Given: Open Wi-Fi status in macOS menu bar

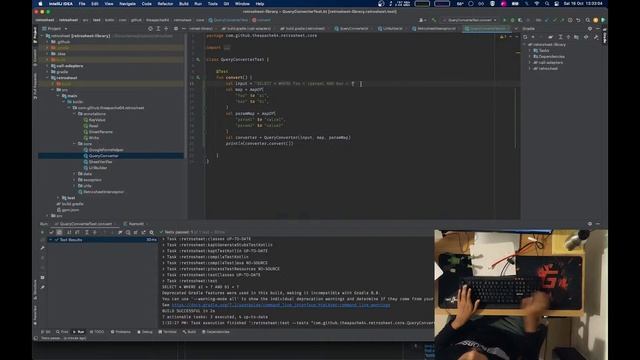Looking at the screenshot, I should [x=537, y=4].
